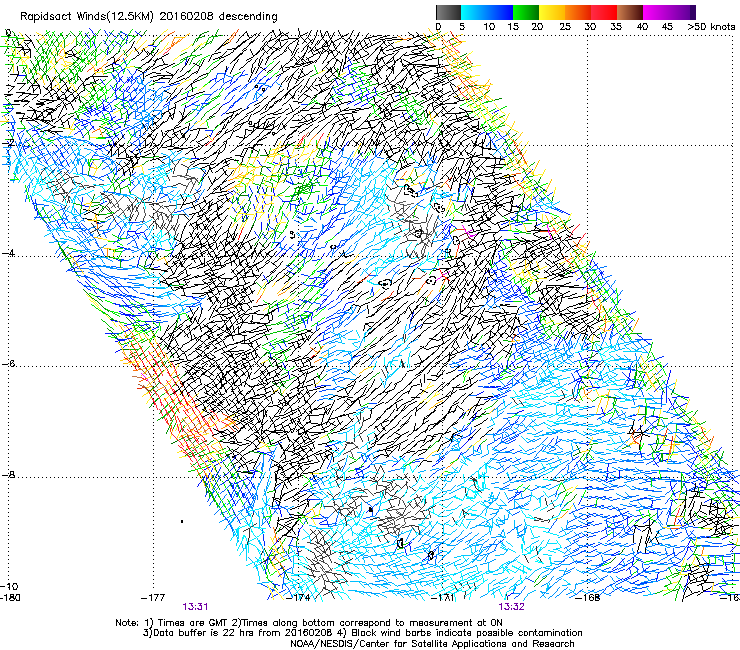The image size is (740, 650).
Task: Click the brown 35-40 knots legend swatch
Action: point(630,12)
